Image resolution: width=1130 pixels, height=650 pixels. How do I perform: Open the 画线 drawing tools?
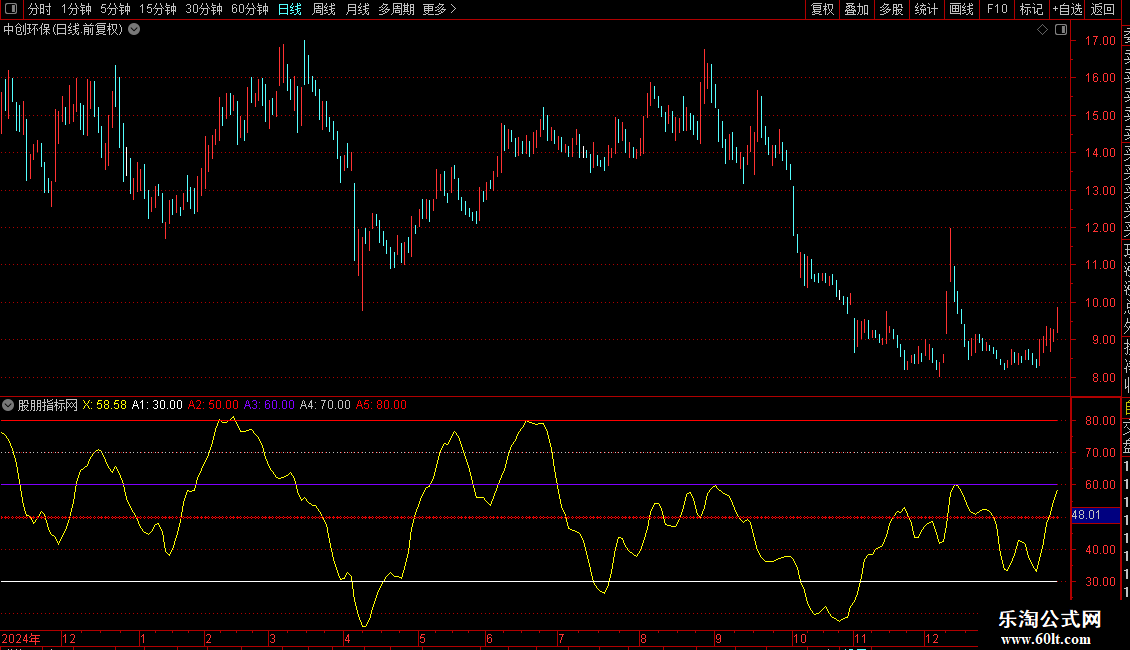tap(961, 9)
